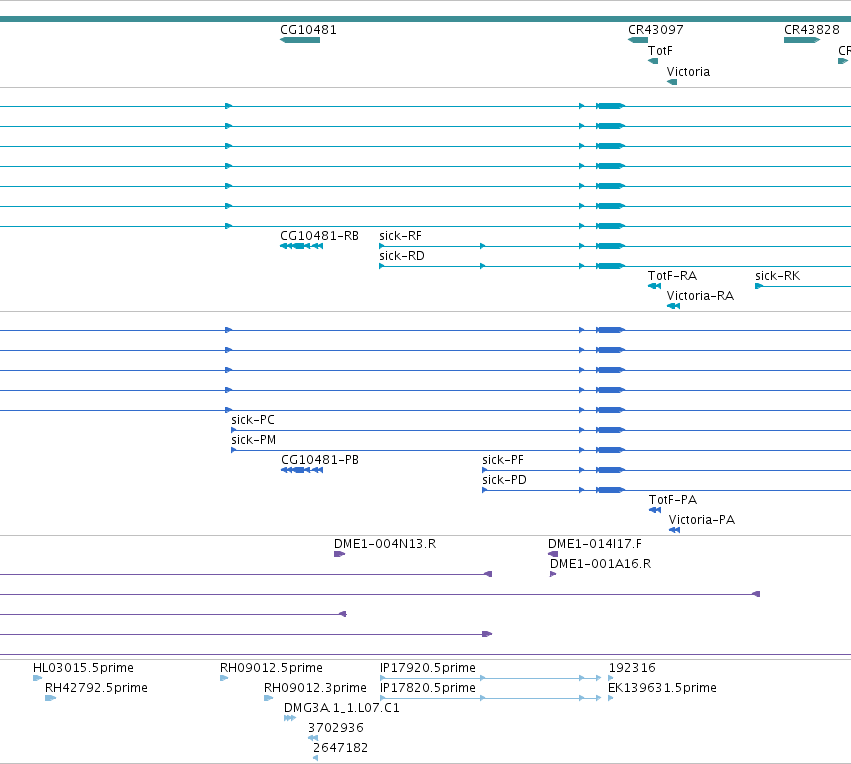Select the 2647182 feature glyph

pos(315,758)
